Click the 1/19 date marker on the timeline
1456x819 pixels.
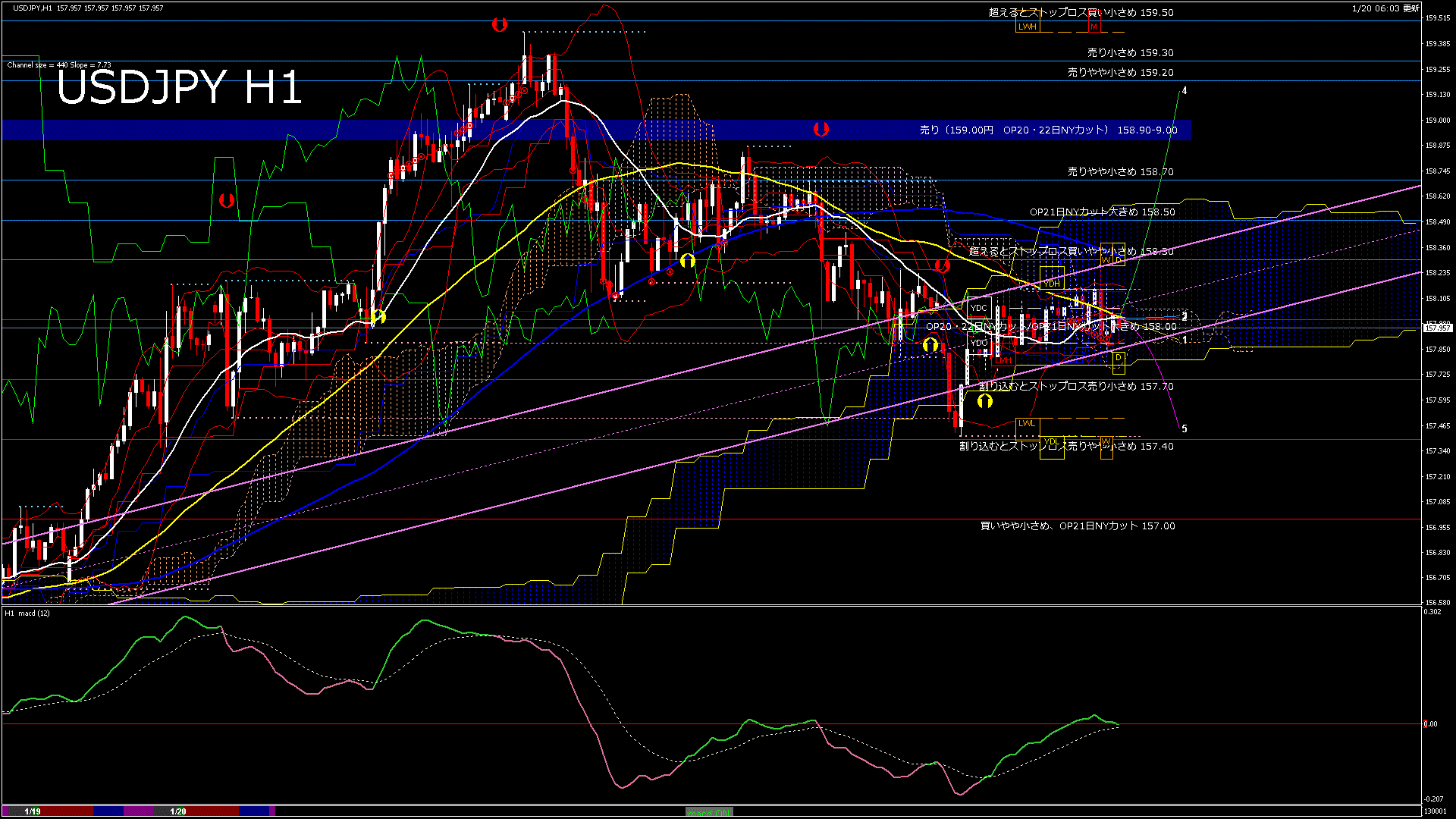33,811
